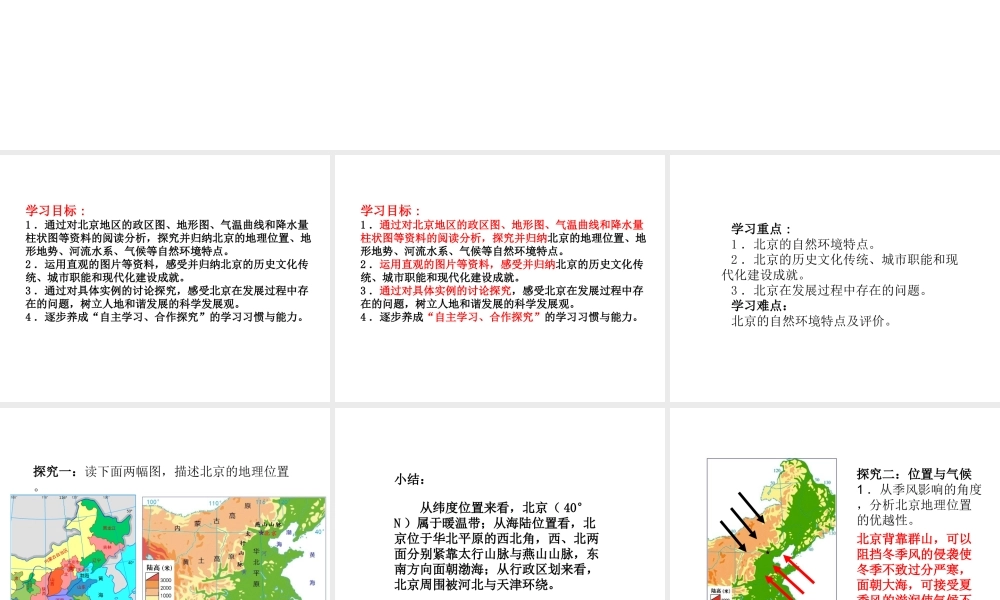This screenshot has height=600, width=1000.
Task: Select the 学习目标 slide with red highlights
Action: point(499,278)
